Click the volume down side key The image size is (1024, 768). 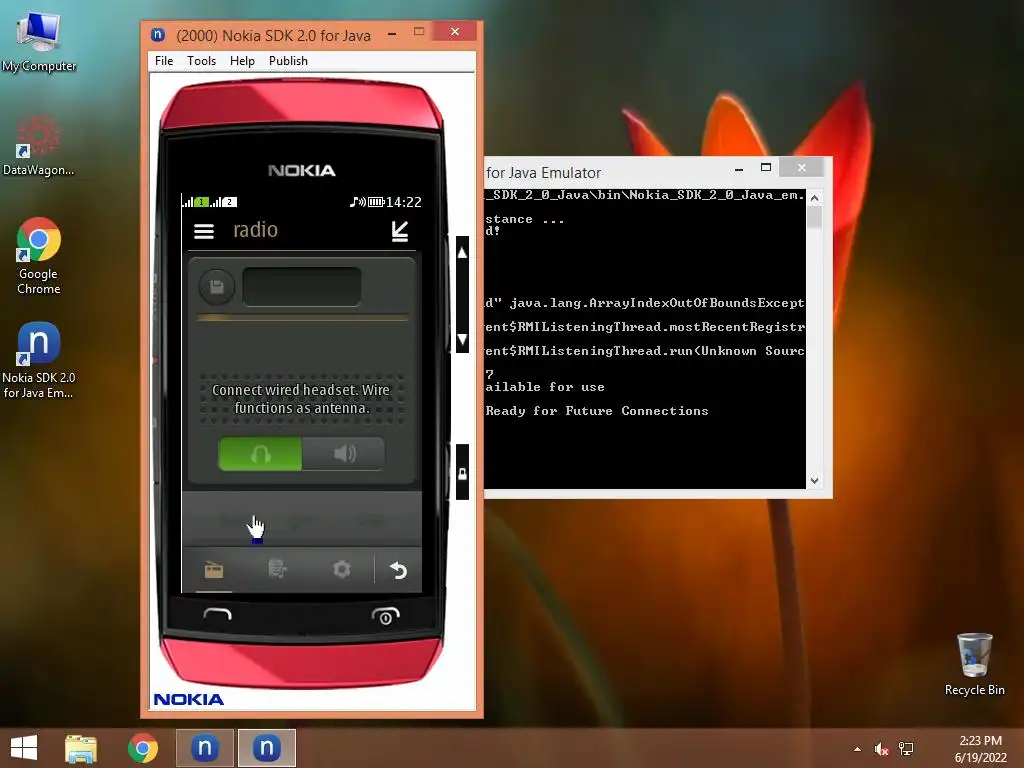462,339
